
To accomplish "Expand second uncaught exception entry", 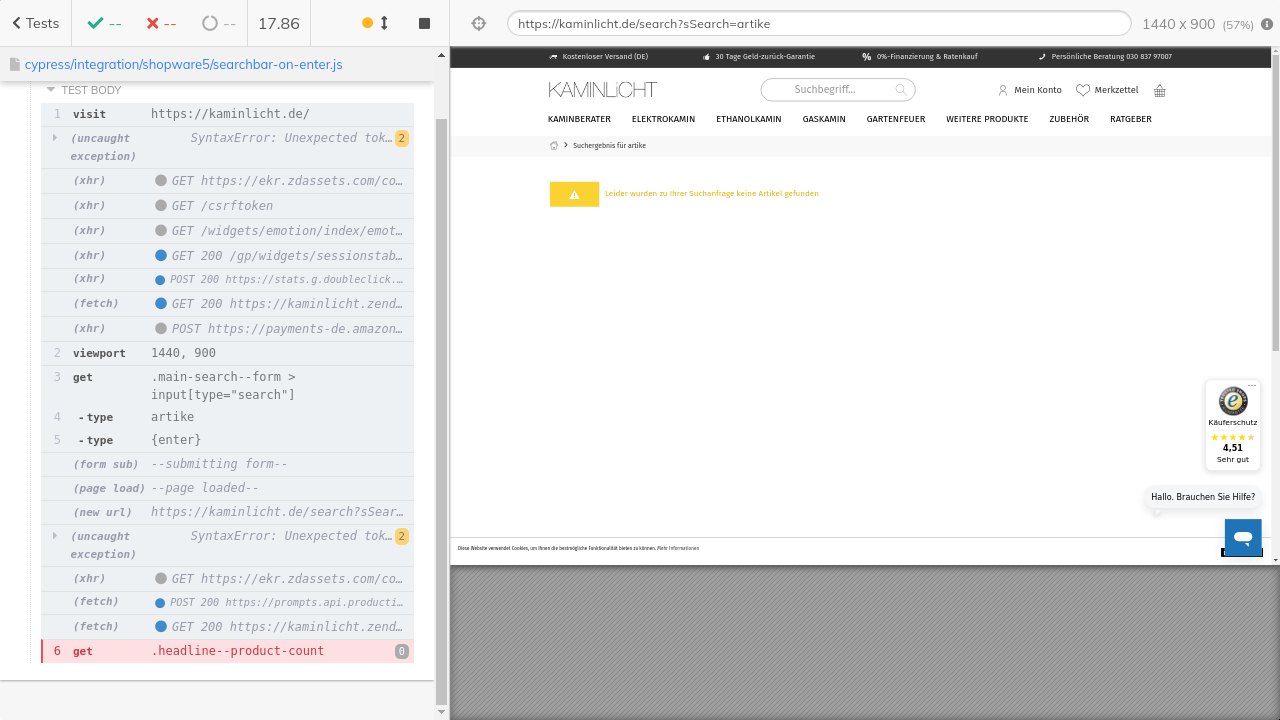I will pyautogui.click(x=55, y=536).
